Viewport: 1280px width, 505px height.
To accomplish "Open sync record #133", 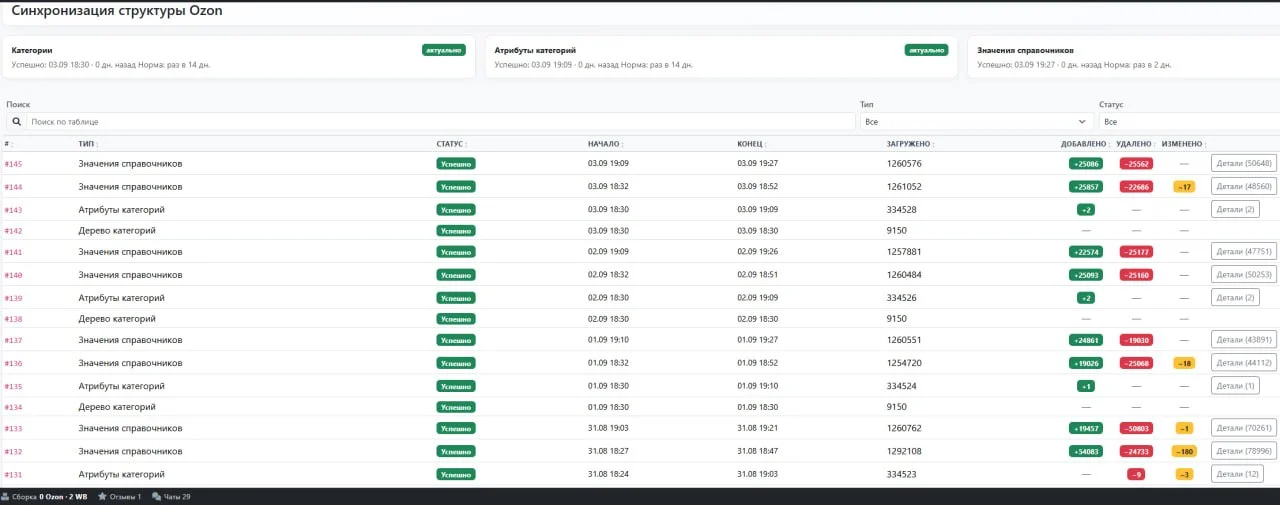I will pos(13,428).
